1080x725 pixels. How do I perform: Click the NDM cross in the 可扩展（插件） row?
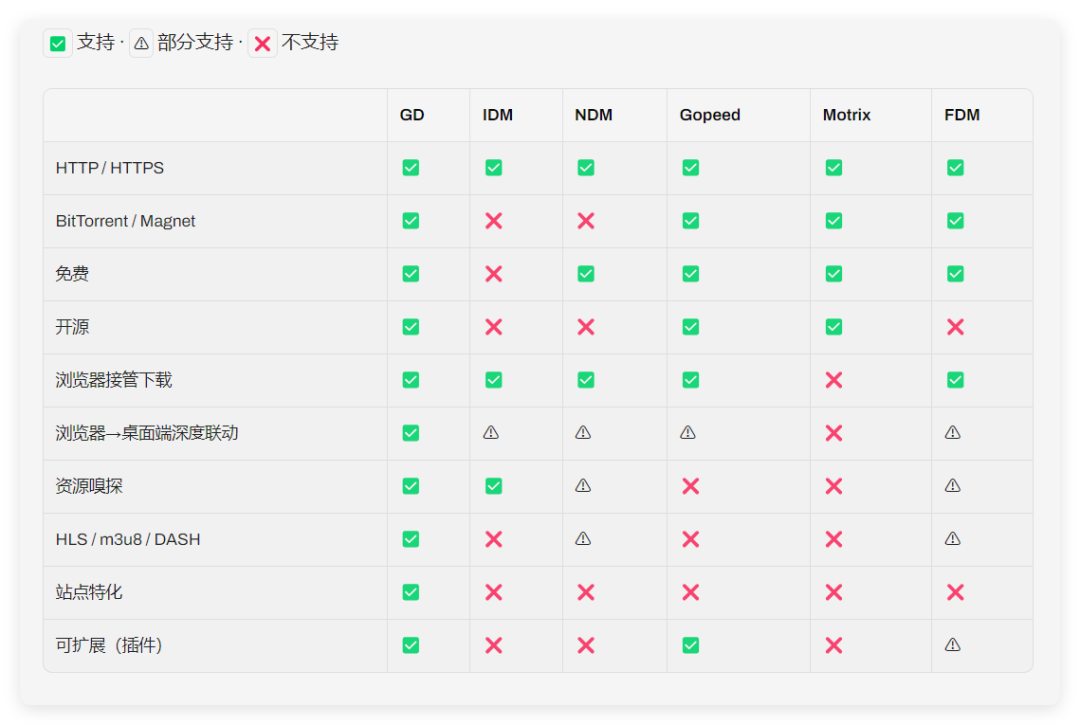586,645
